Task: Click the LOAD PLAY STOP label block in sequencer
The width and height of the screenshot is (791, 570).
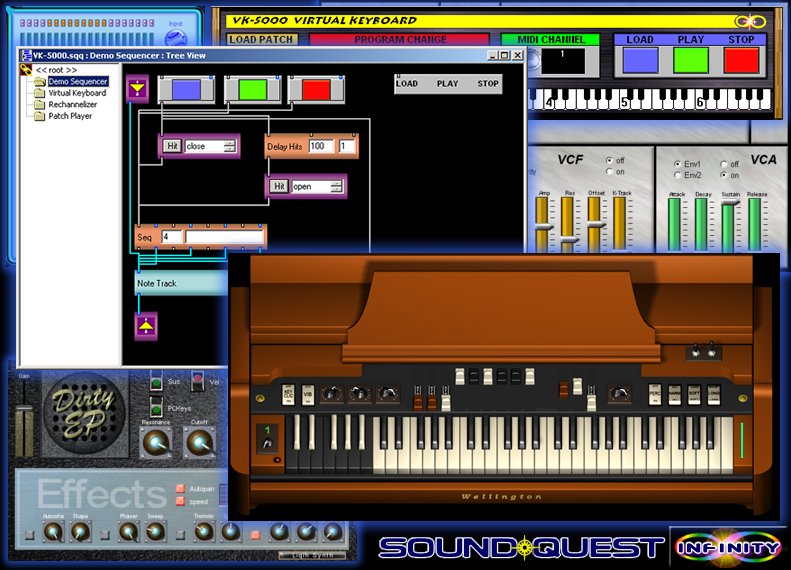Action: coord(447,84)
